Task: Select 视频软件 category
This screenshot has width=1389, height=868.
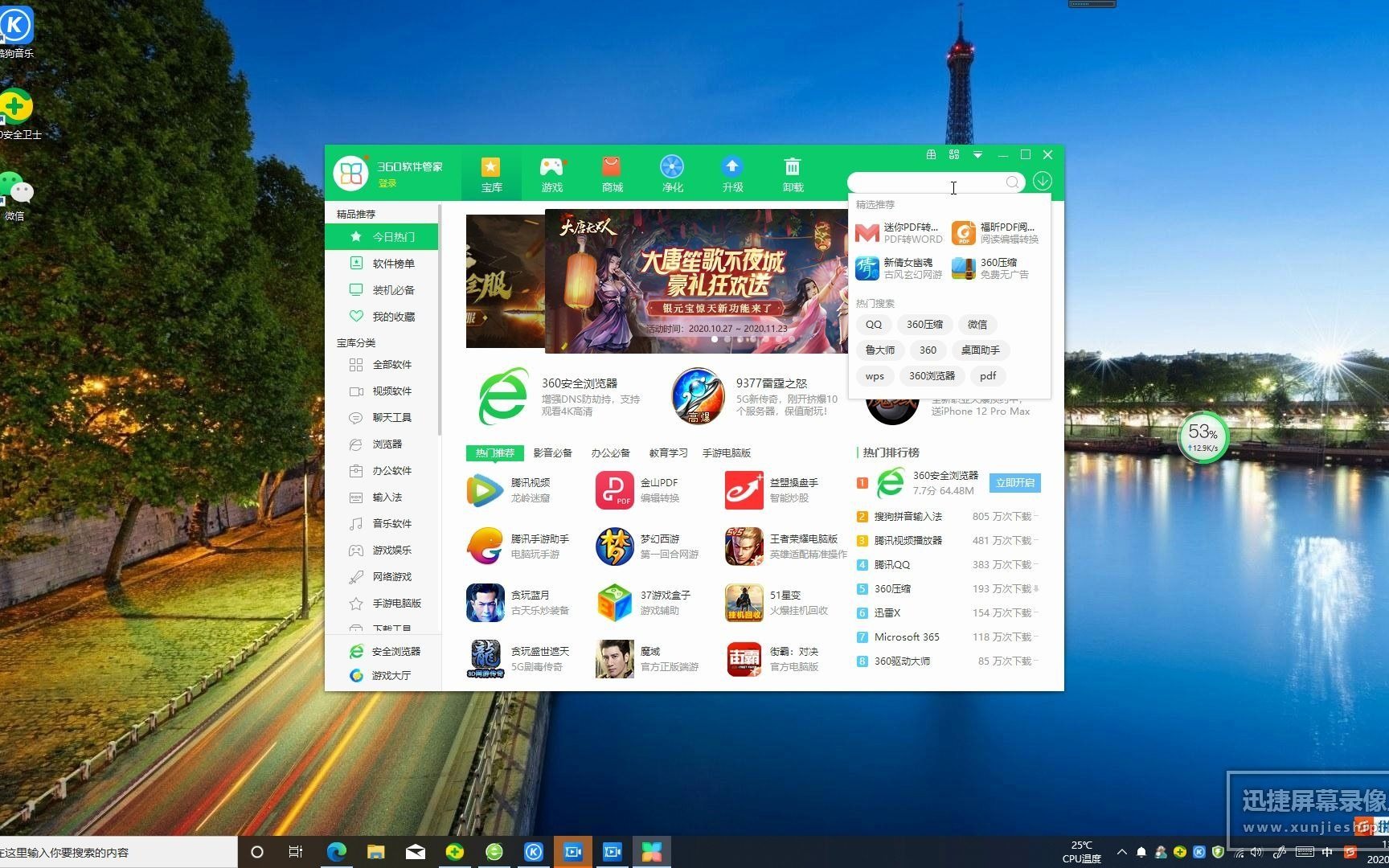Action: click(x=382, y=391)
